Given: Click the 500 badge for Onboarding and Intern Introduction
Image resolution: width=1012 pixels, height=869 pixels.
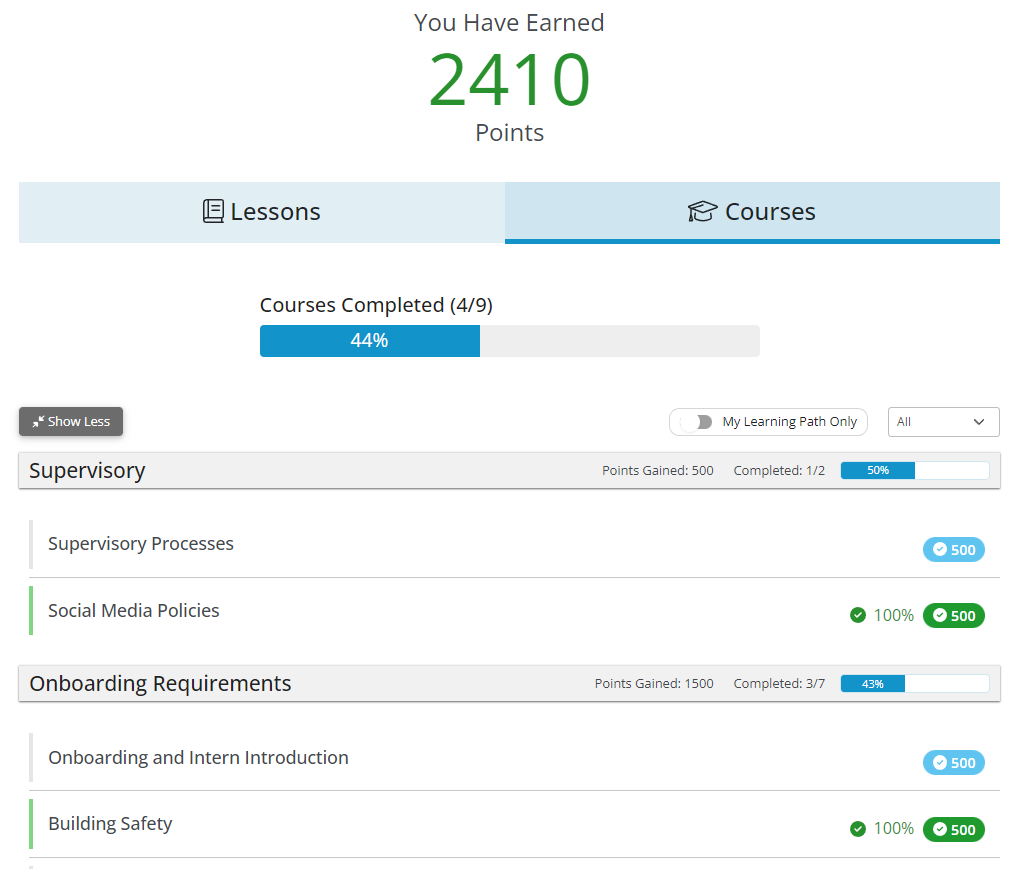Looking at the screenshot, I should [x=954, y=762].
